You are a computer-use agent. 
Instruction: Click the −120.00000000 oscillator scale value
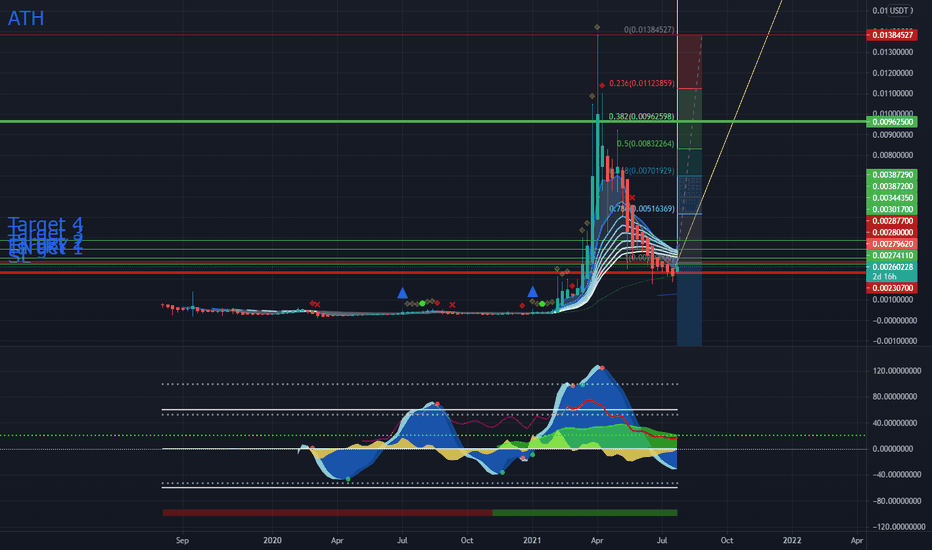point(898,527)
